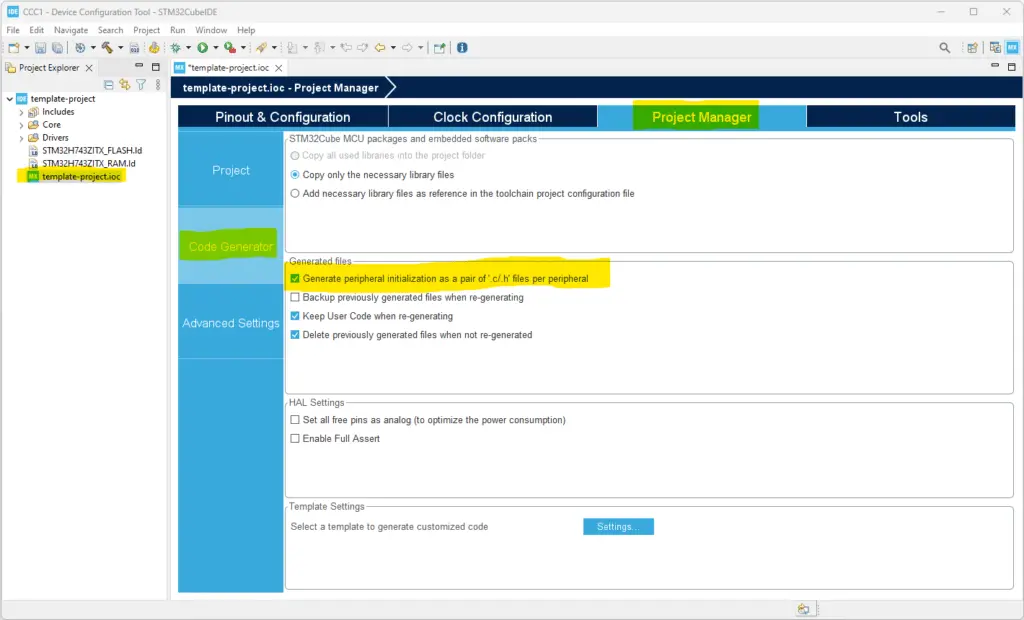
Task: Click the Collapse All icon in Project Explorer
Action: (x=109, y=85)
